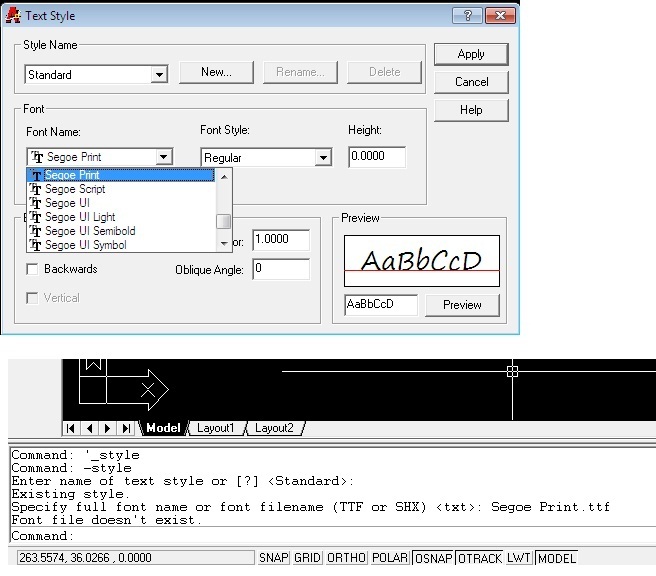Click the coordinates display 263.5574, 36.0266

pyautogui.click(x=136, y=558)
